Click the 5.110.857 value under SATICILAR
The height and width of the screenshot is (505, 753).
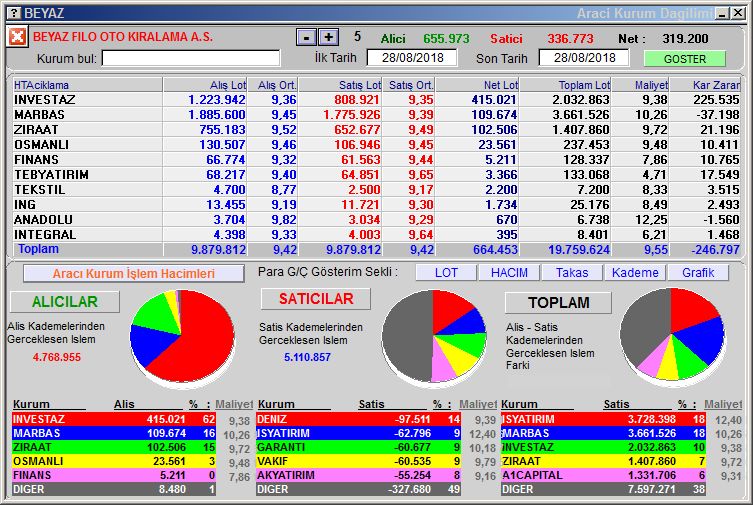[307, 357]
